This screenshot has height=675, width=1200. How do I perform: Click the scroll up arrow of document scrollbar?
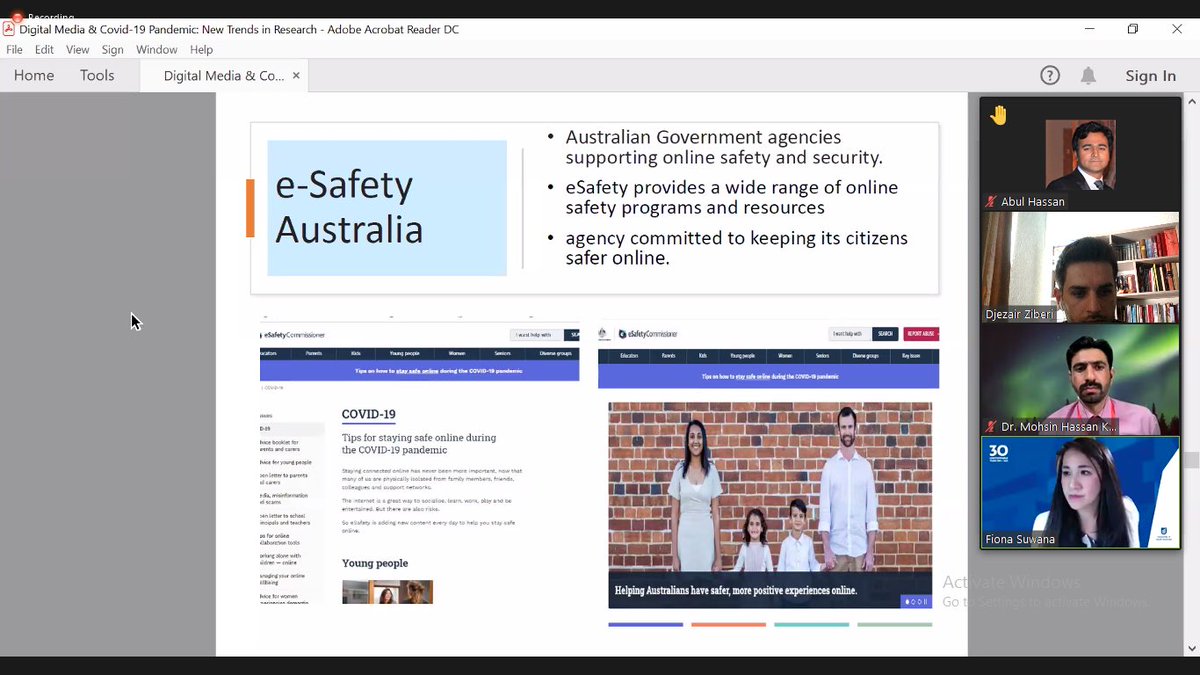[1191, 102]
